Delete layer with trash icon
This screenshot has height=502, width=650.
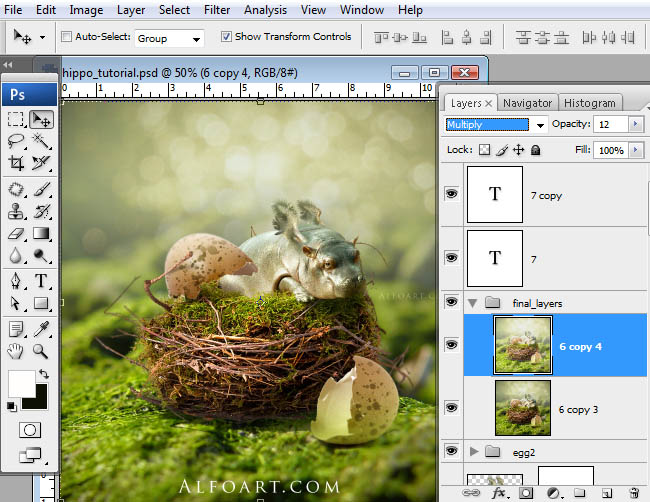[634, 493]
